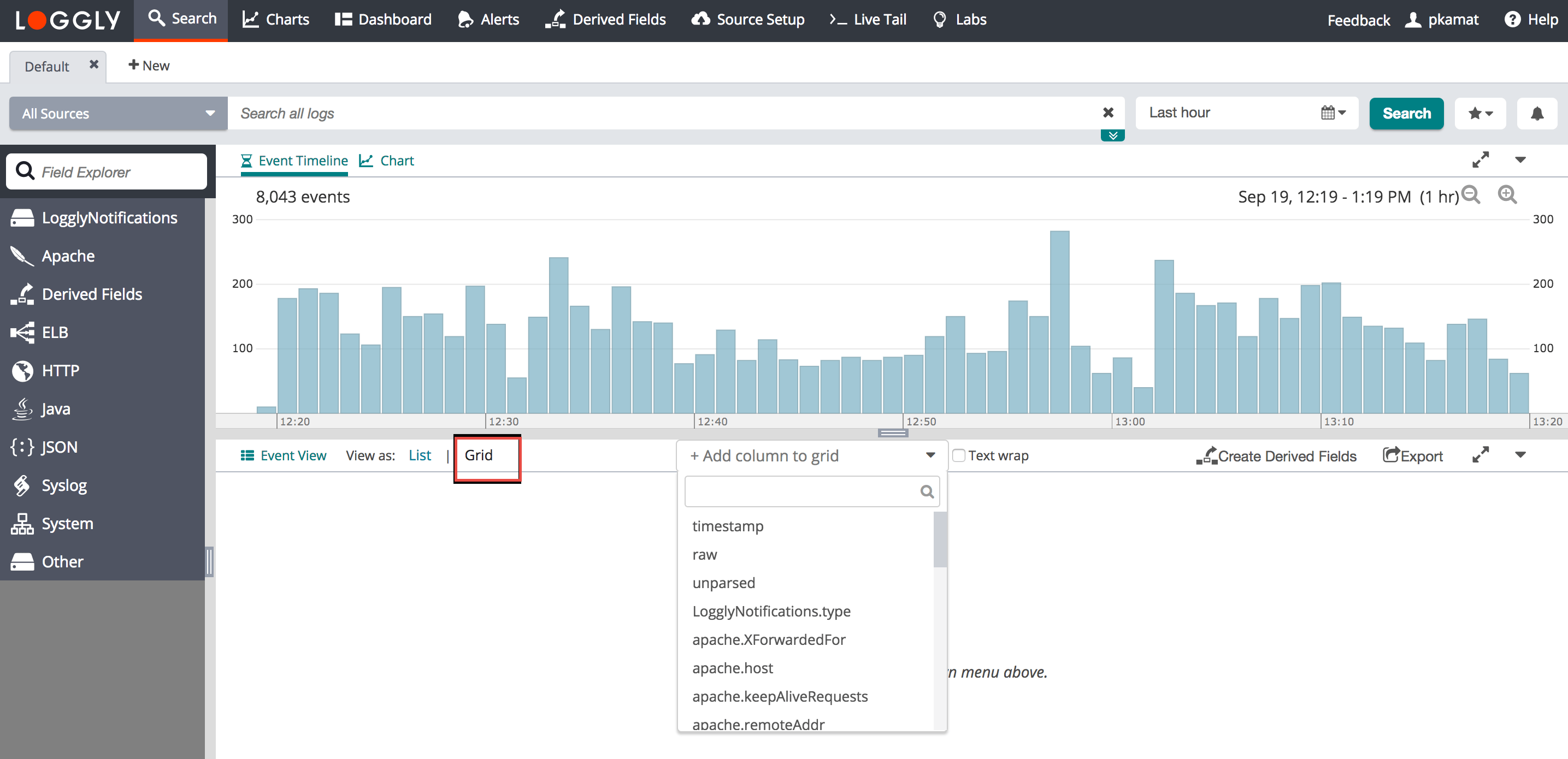Switch event view to List
This screenshot has width=1568, height=759.
[x=420, y=455]
